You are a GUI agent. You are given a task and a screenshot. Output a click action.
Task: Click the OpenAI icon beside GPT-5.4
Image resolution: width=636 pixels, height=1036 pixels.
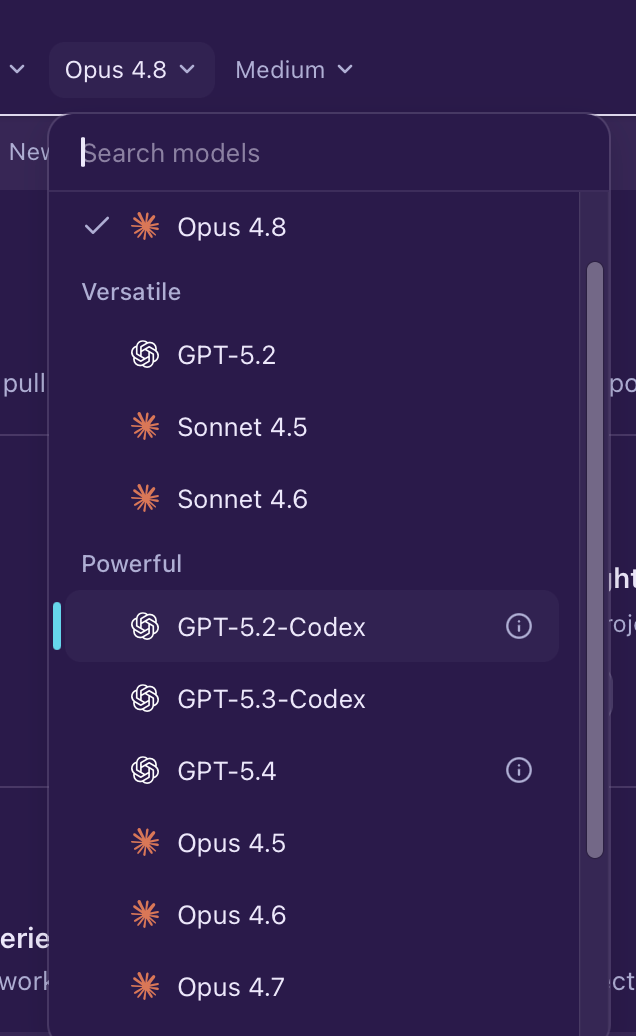point(145,770)
